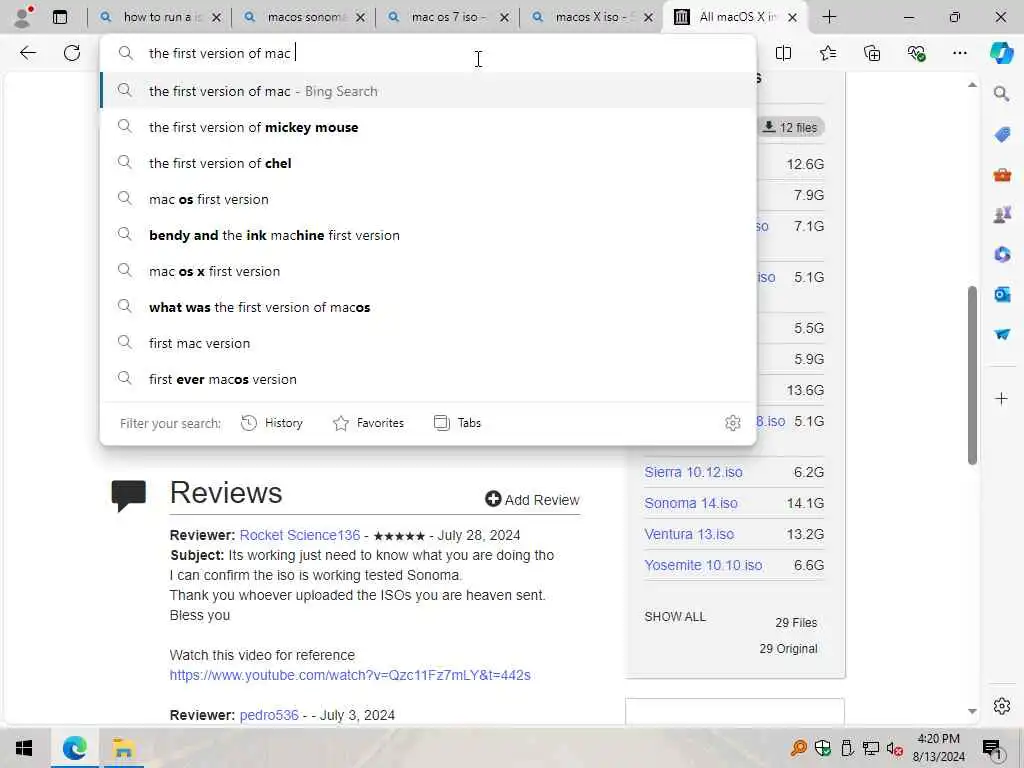The image size is (1024, 768).
Task: Select 'the first version of mac' Bing Search suggestion
Action: (x=428, y=91)
